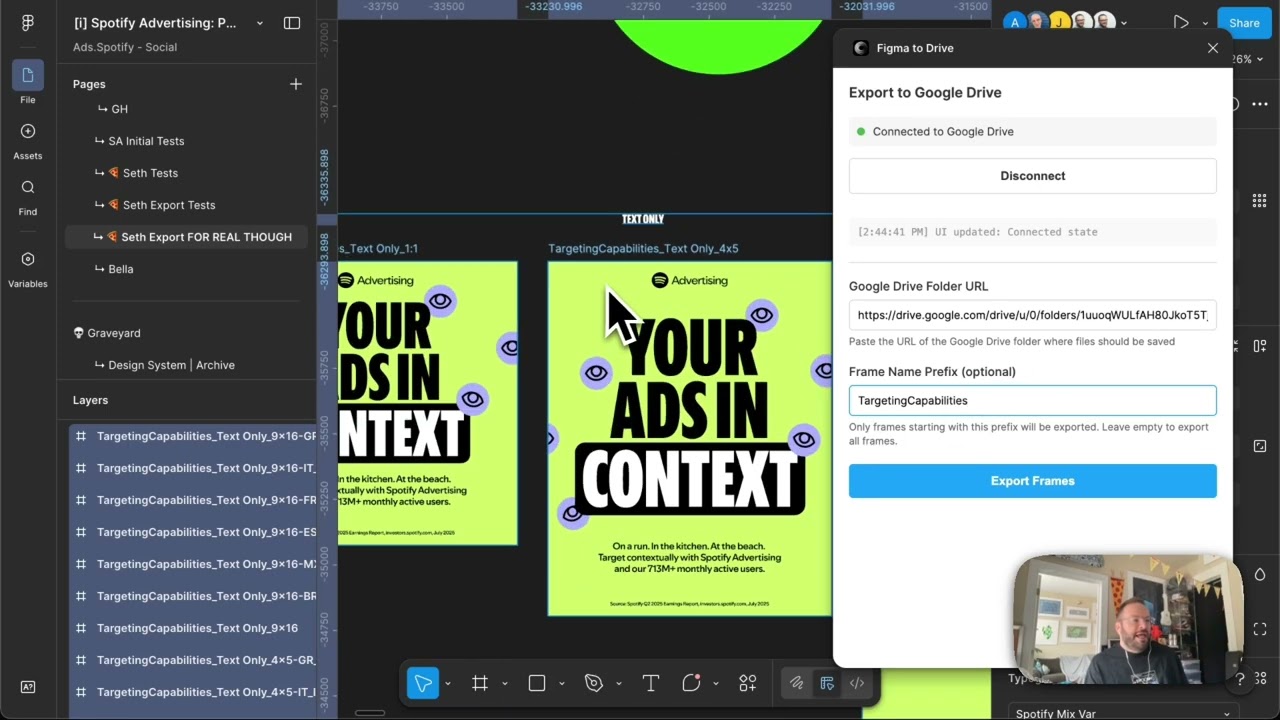Add a new page with plus icon
1280x720 pixels.
[x=295, y=84]
